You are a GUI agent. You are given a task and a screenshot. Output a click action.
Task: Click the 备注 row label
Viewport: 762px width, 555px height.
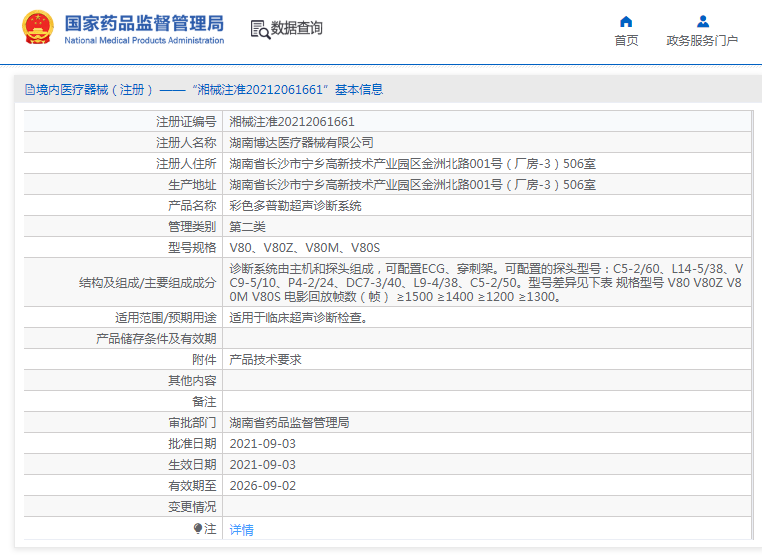204,401
